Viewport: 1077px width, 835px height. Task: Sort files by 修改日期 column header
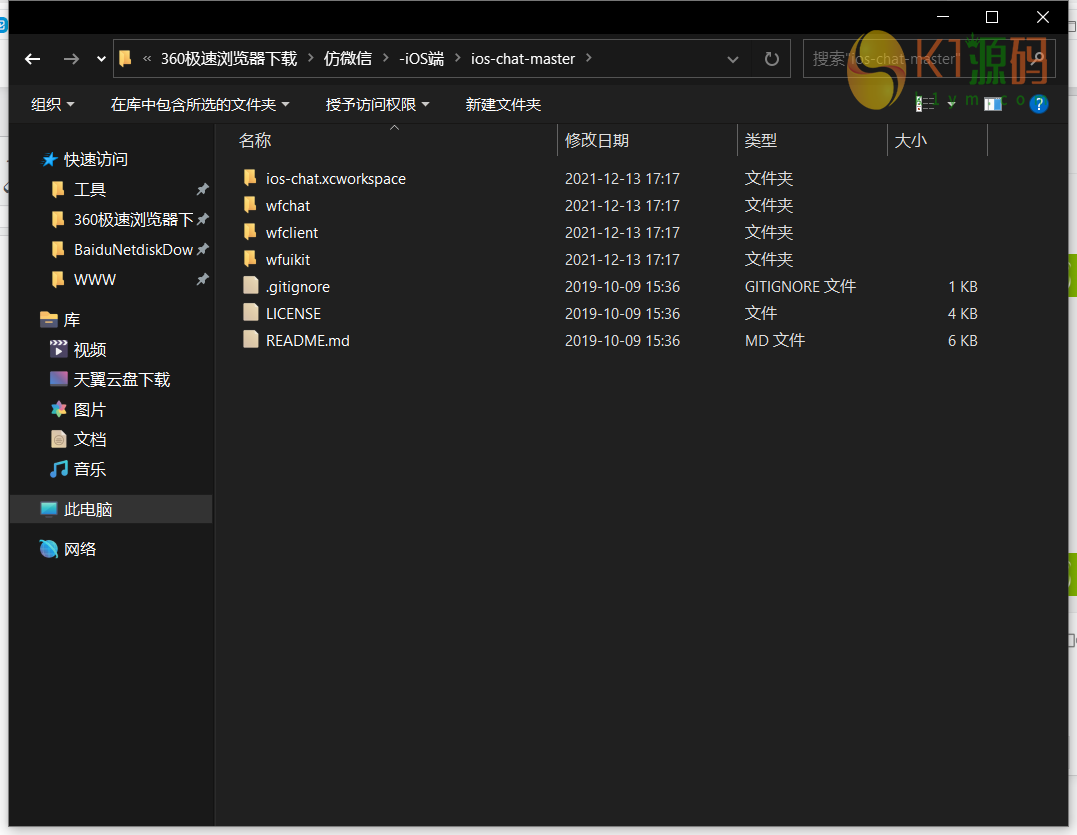point(597,141)
